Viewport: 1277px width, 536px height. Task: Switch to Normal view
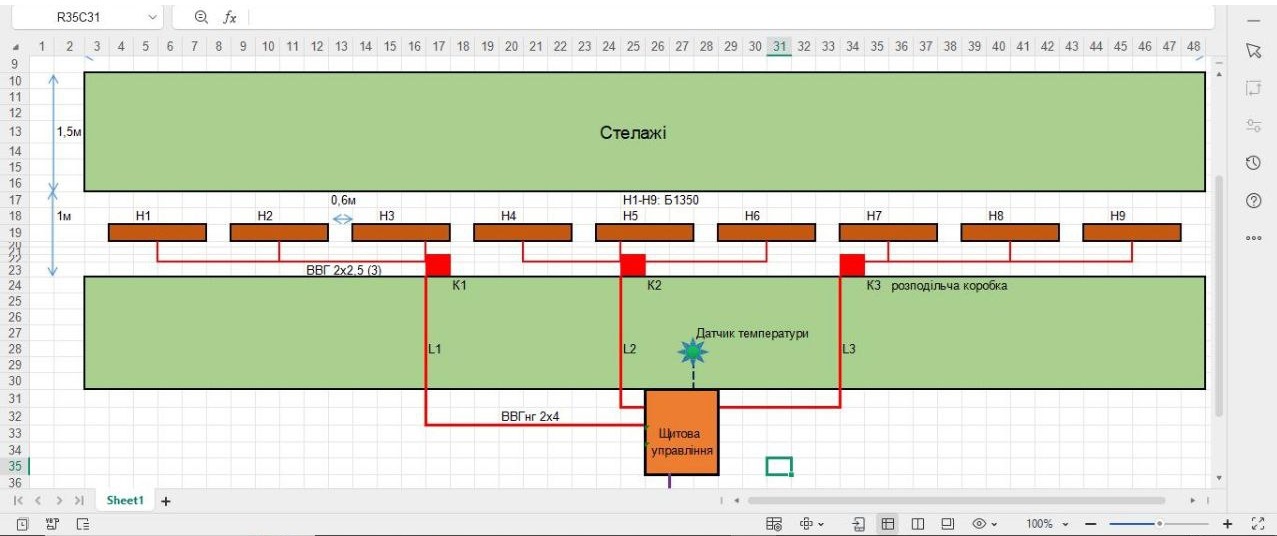(x=887, y=524)
